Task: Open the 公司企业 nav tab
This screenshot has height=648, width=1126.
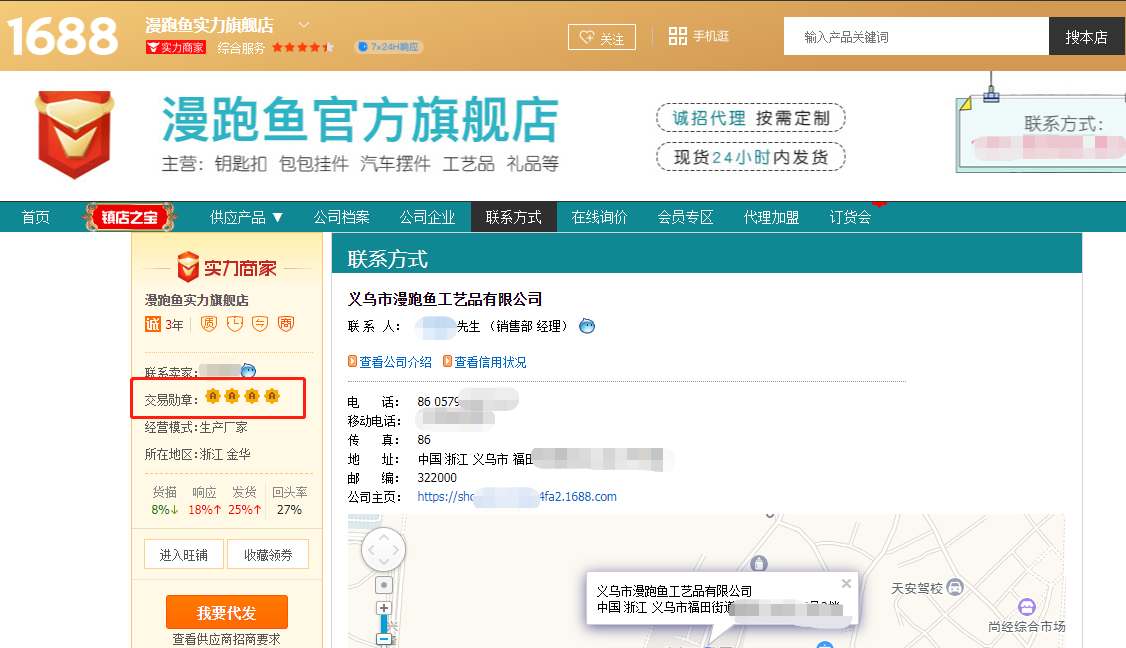Action: [427, 217]
